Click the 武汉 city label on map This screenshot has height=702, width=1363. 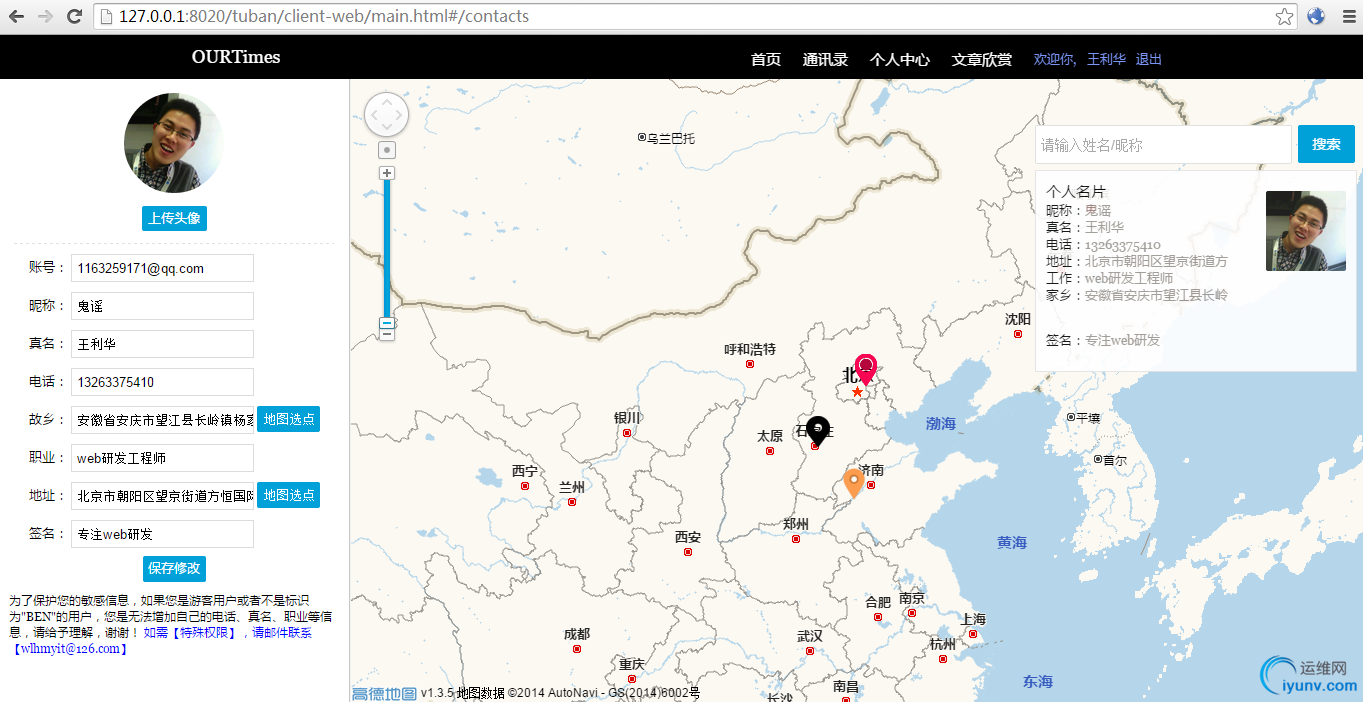tap(810, 636)
